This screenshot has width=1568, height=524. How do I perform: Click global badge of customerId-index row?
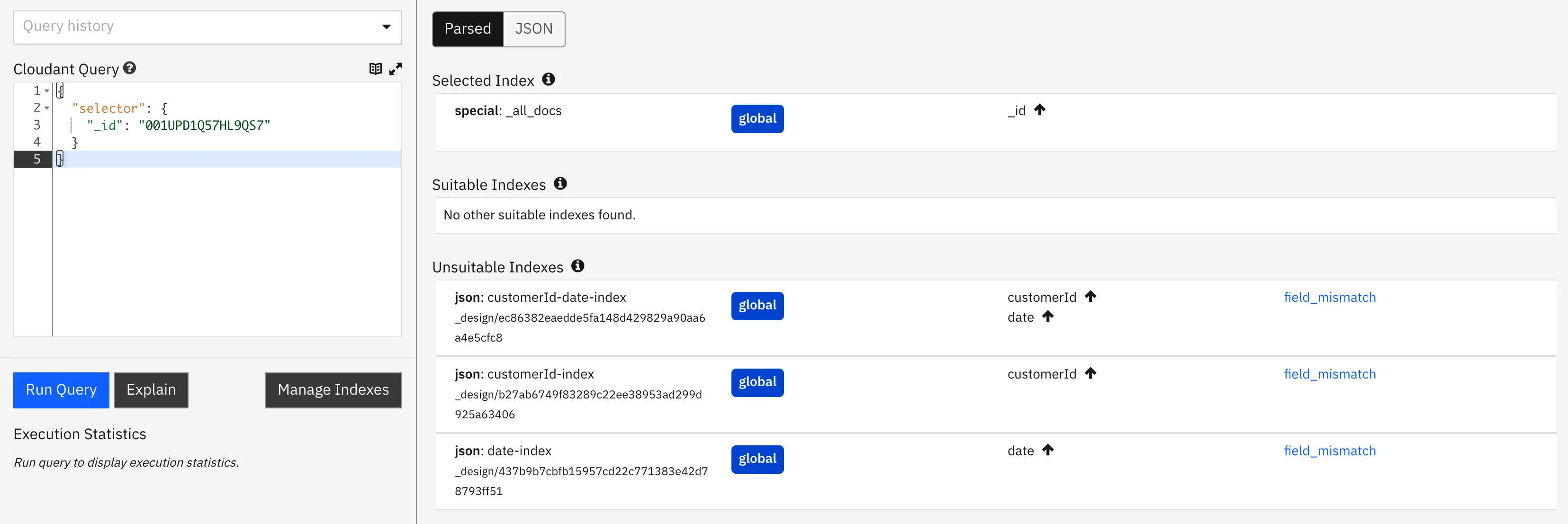click(x=757, y=382)
